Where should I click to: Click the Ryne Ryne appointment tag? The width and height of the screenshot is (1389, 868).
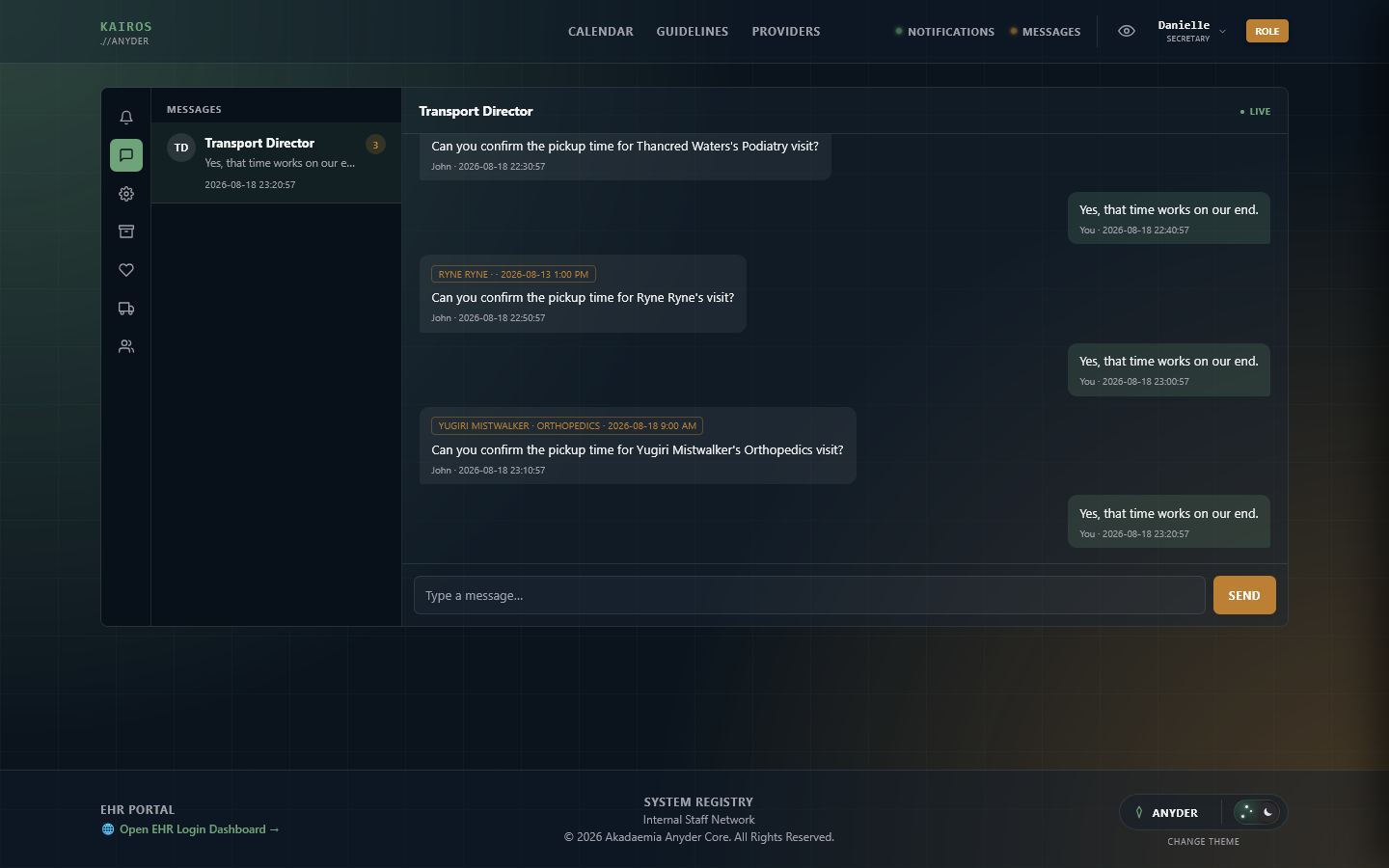tap(513, 275)
